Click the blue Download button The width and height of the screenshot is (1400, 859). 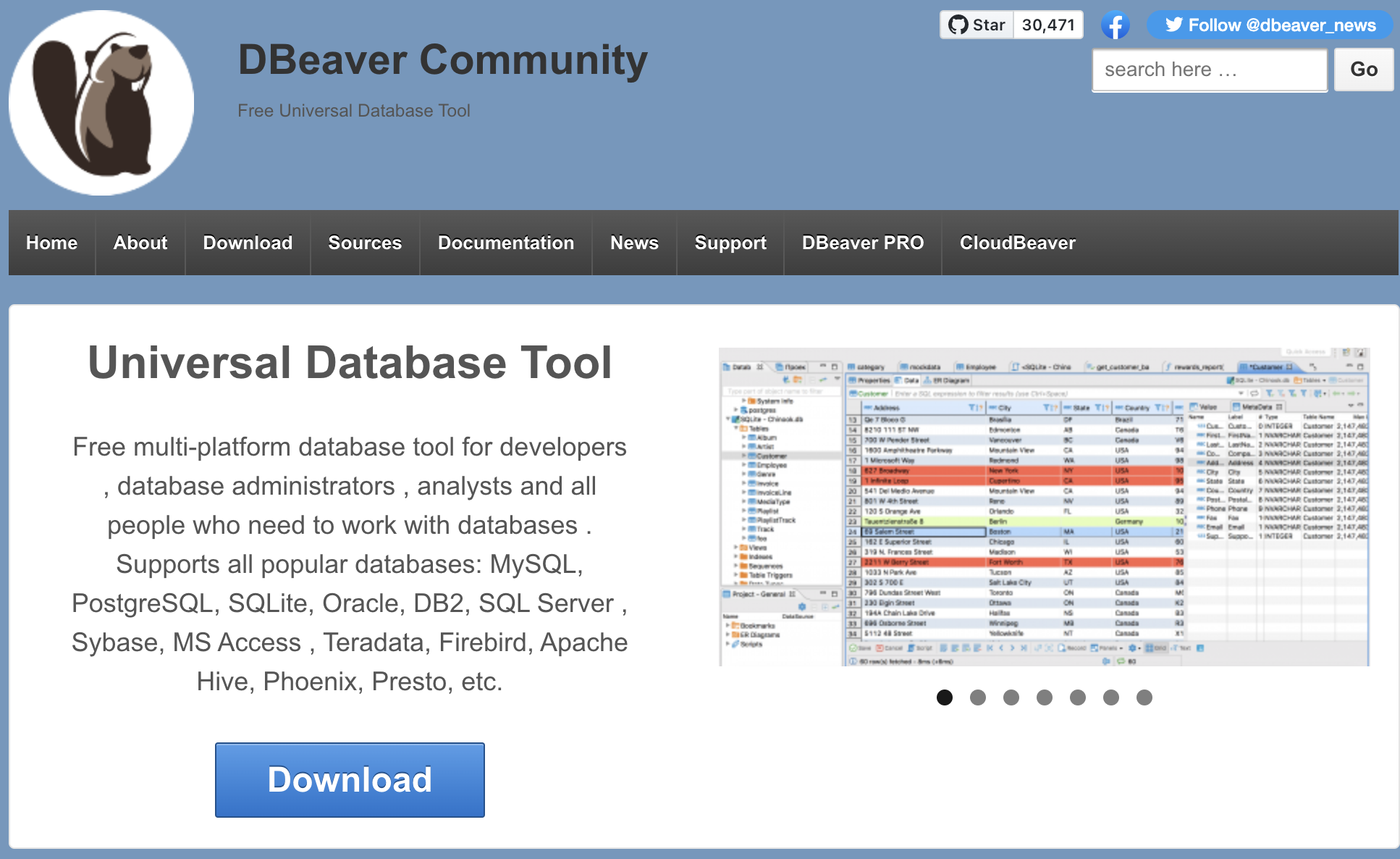[350, 779]
